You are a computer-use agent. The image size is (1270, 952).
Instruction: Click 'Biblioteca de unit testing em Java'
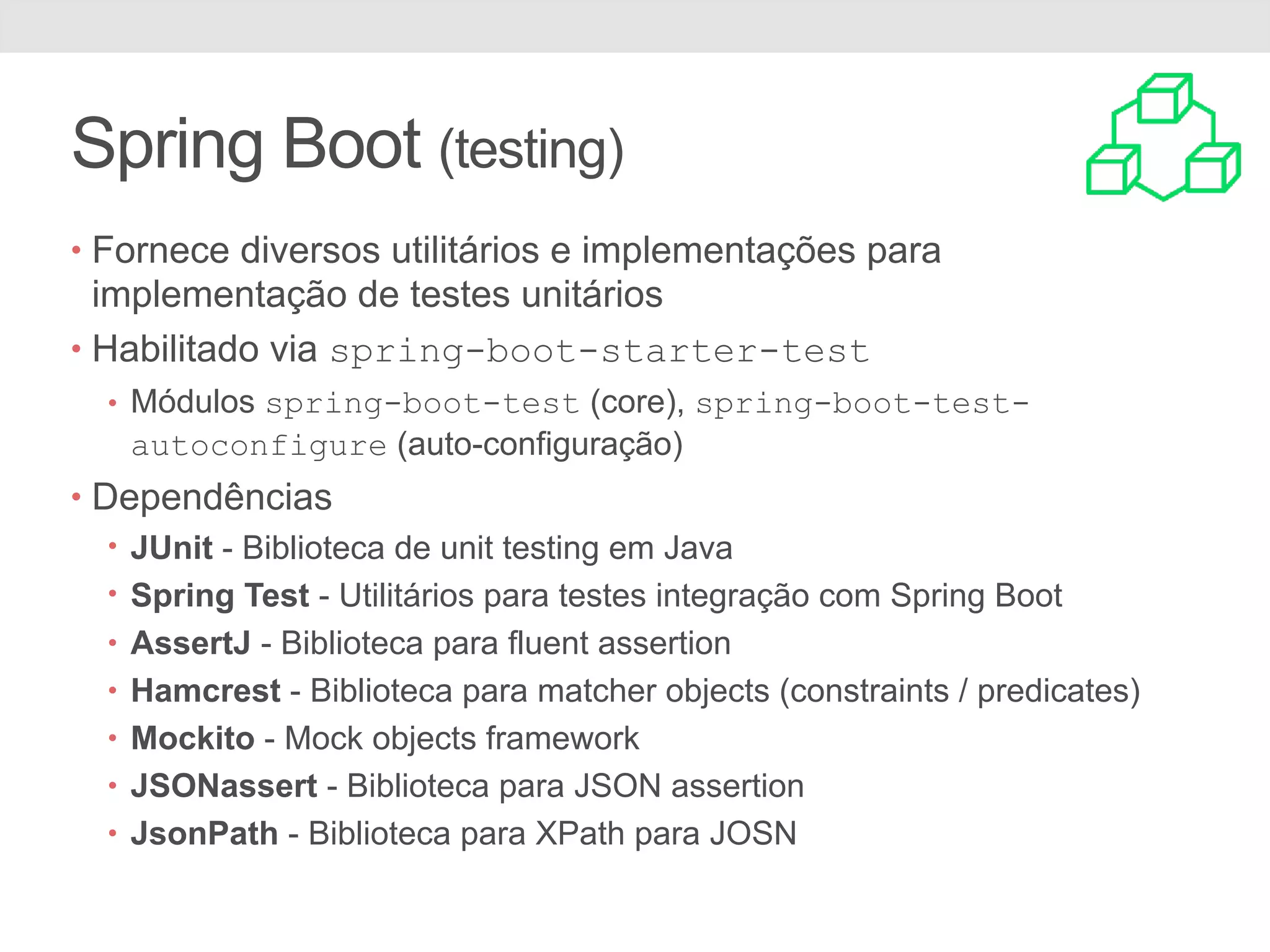coord(487,549)
